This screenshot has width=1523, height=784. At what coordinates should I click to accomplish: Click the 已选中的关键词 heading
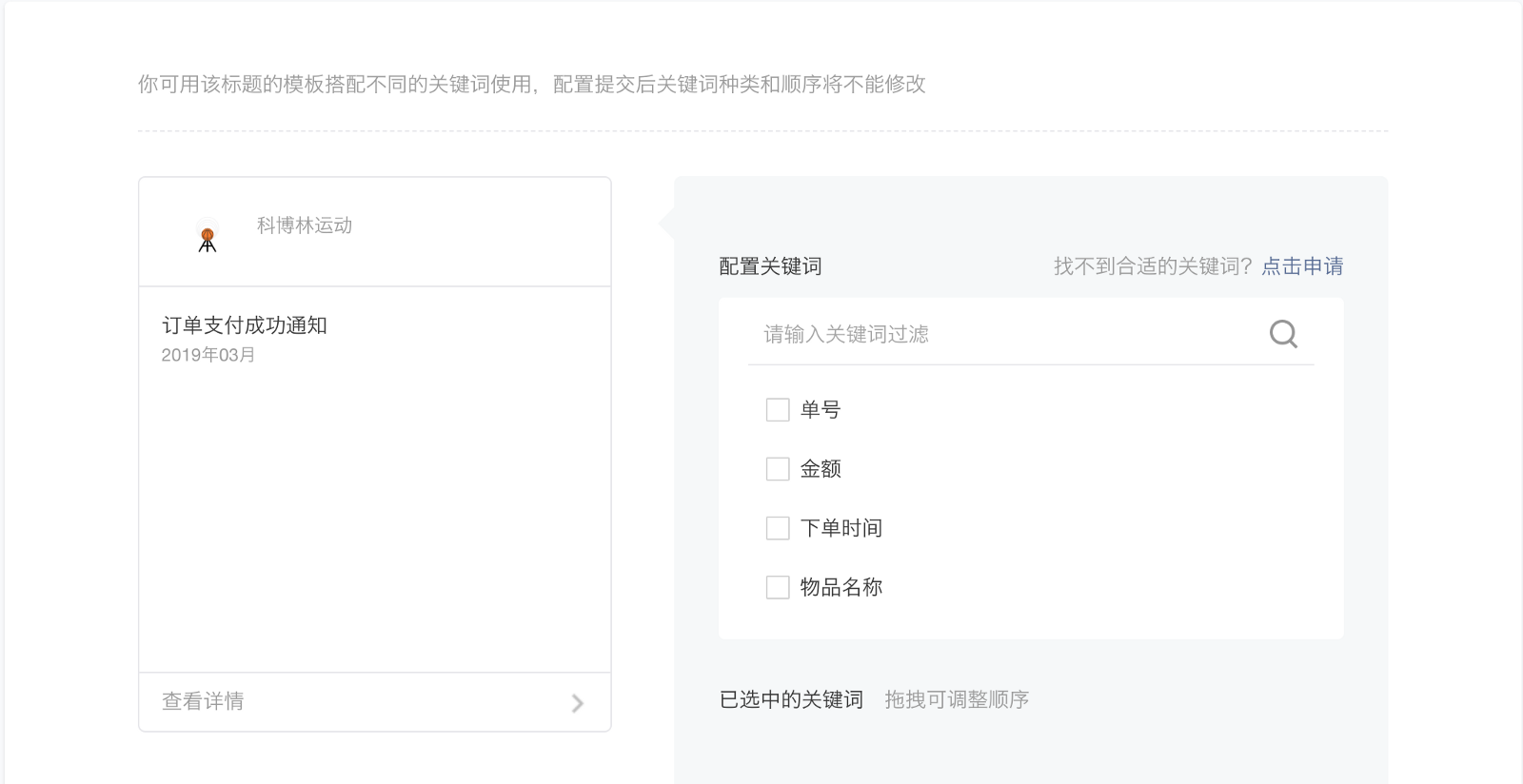[791, 699]
